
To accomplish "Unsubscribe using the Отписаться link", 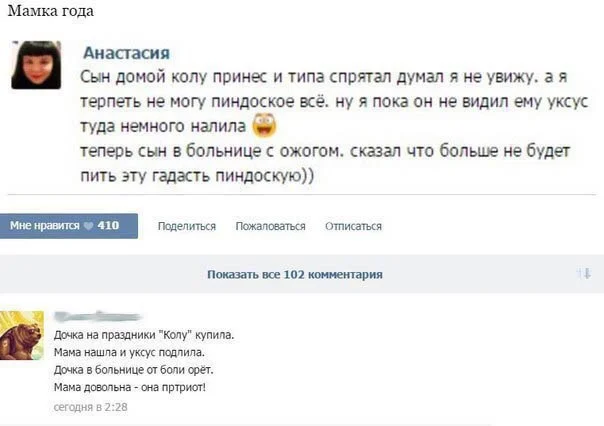I will [x=353, y=226].
